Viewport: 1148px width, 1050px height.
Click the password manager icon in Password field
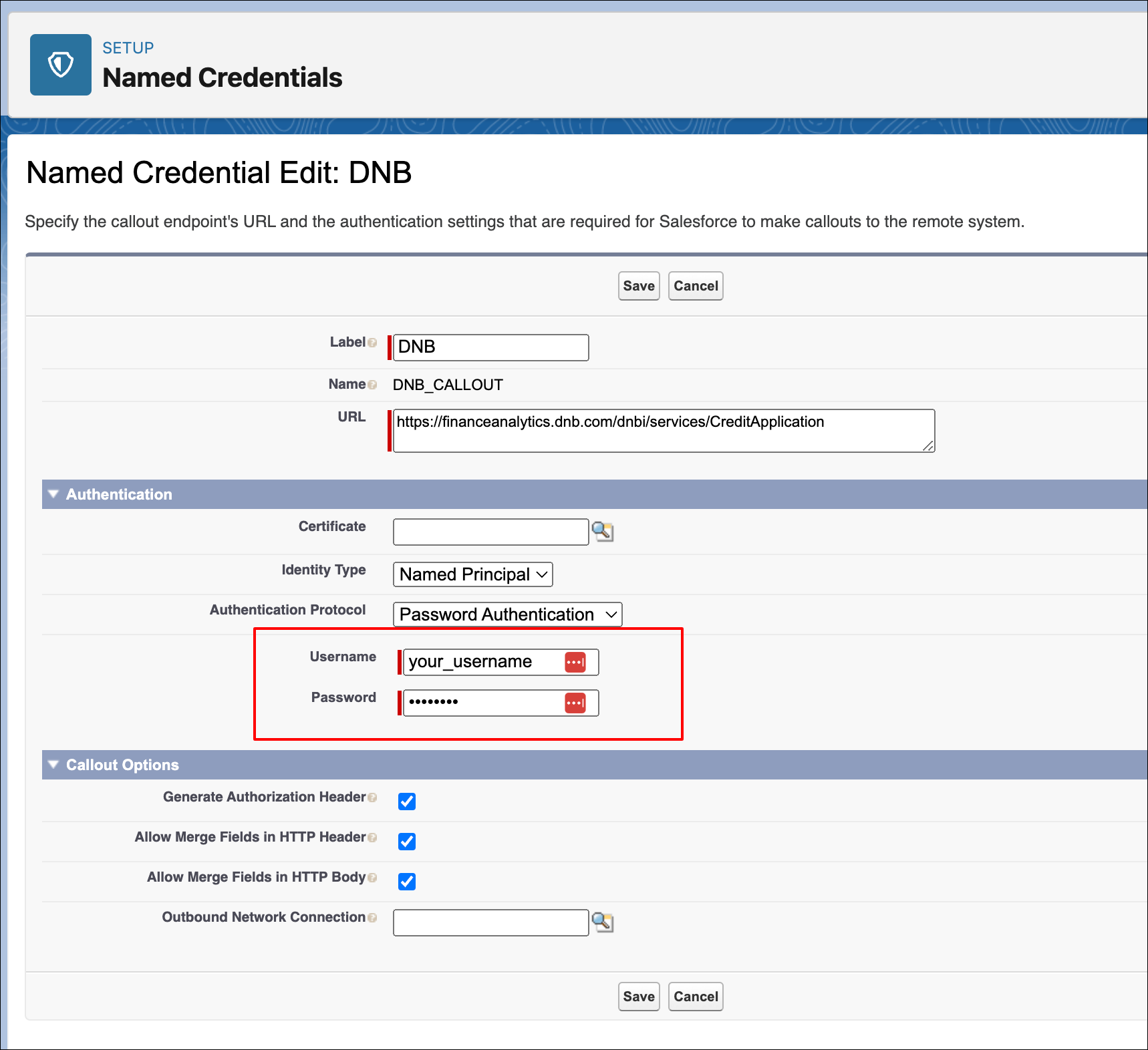pos(575,703)
